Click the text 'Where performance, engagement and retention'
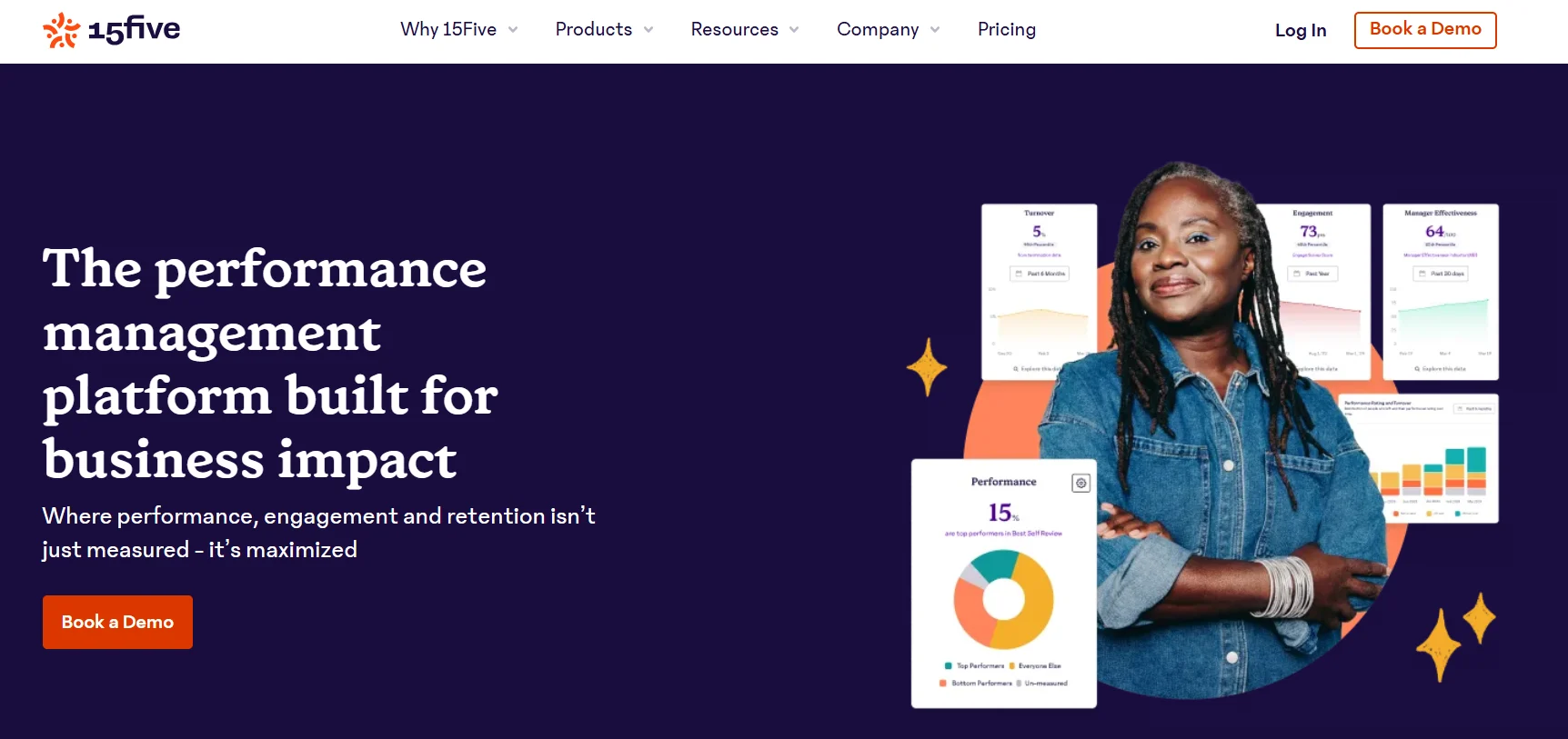The height and width of the screenshot is (739, 1568). pyautogui.click(x=294, y=516)
